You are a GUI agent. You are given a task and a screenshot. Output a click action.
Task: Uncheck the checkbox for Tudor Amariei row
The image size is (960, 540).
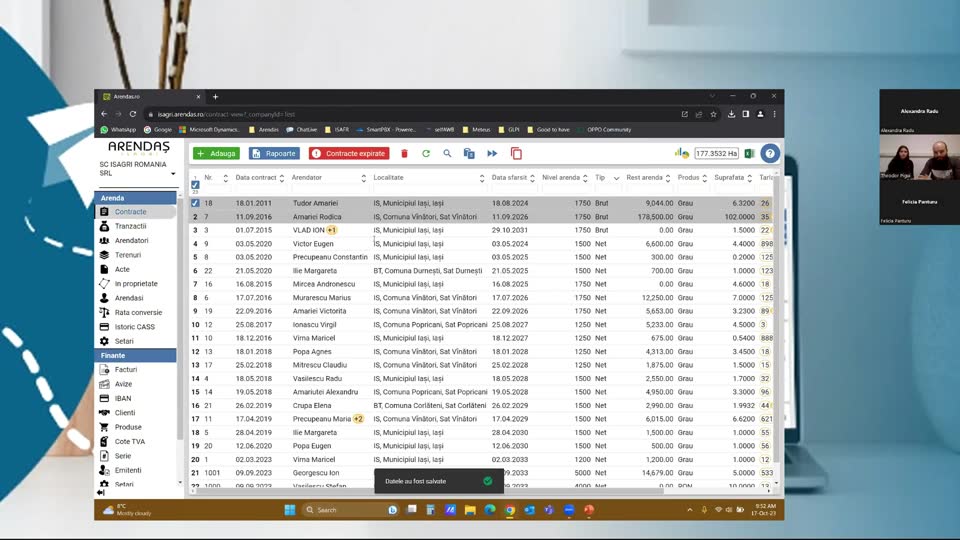point(195,203)
